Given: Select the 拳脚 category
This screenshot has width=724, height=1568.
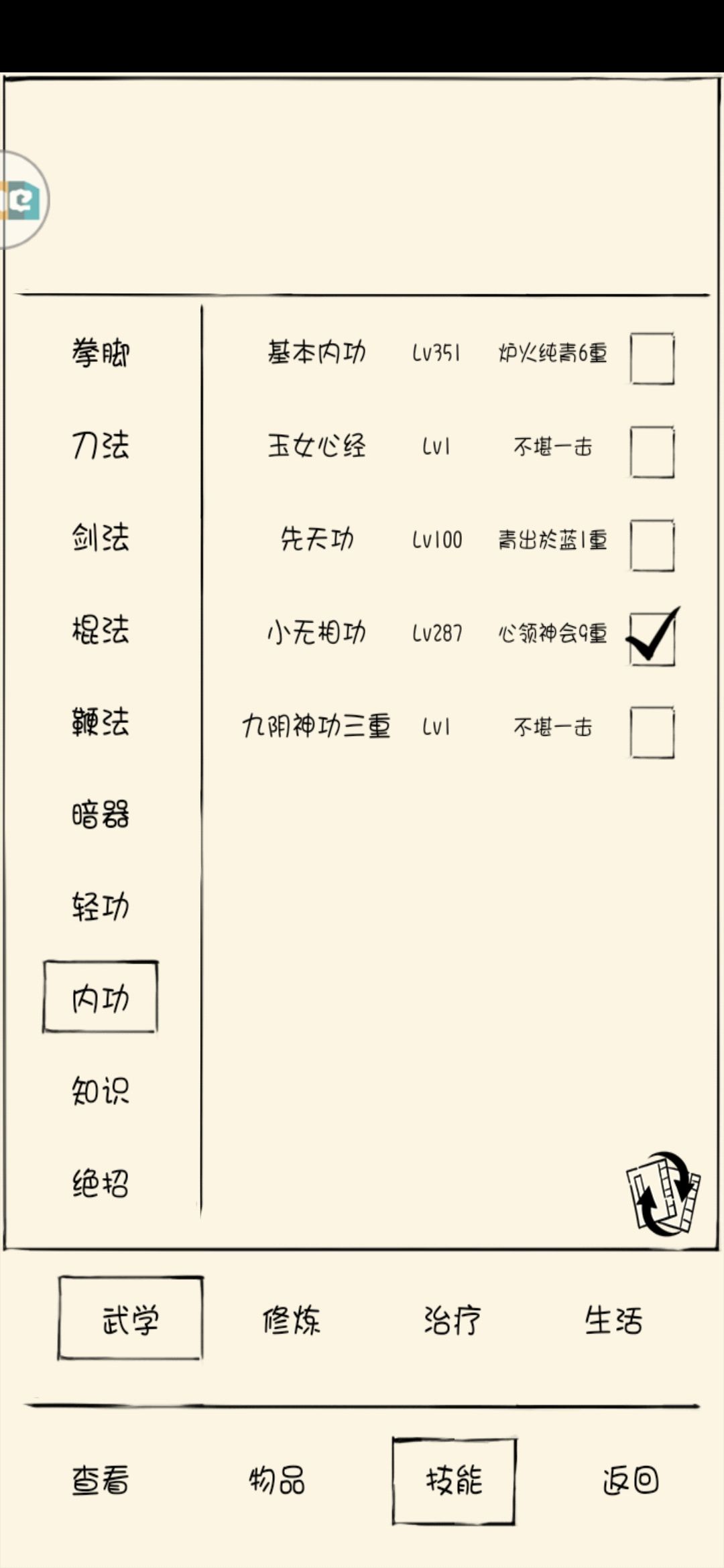Looking at the screenshot, I should coord(101,352).
